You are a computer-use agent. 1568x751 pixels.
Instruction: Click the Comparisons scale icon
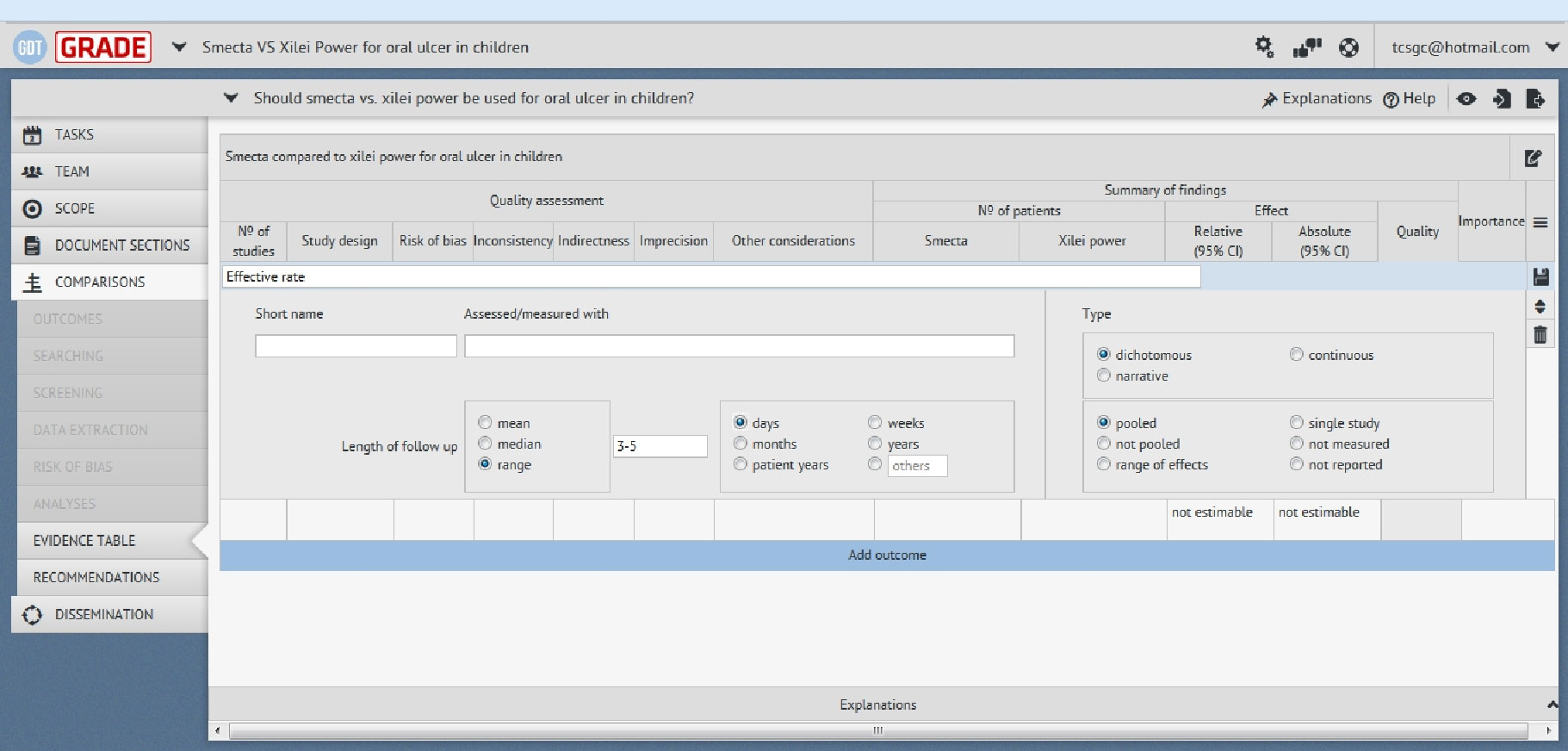click(x=33, y=282)
